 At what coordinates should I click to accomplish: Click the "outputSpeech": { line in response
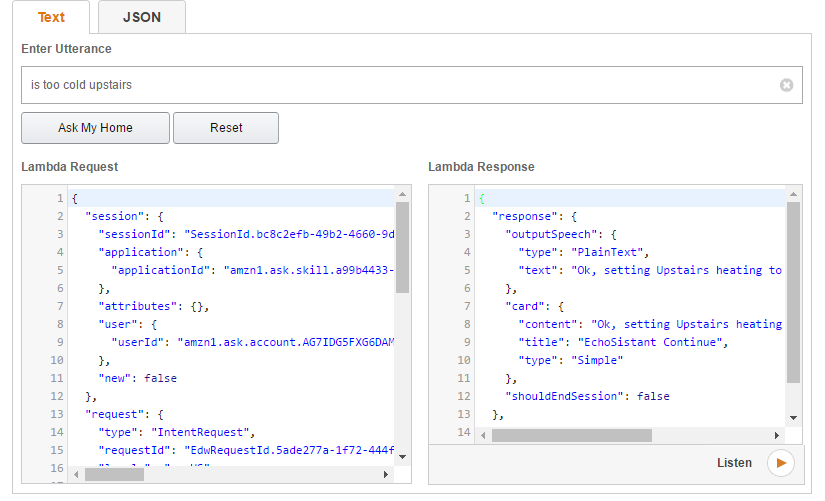tap(561, 234)
